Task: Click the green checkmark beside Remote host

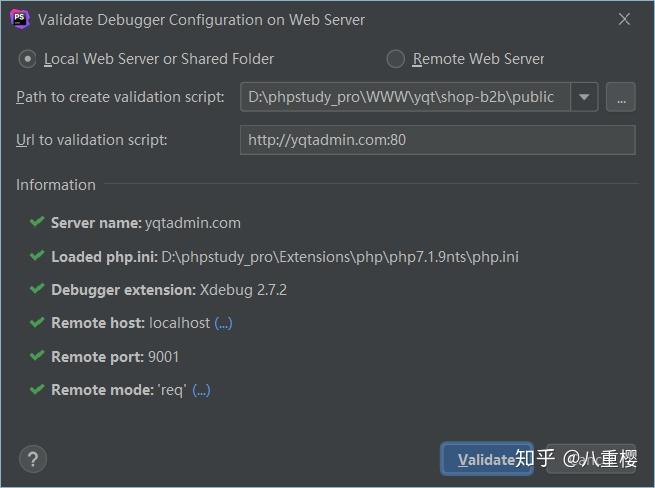Action: coord(37,322)
